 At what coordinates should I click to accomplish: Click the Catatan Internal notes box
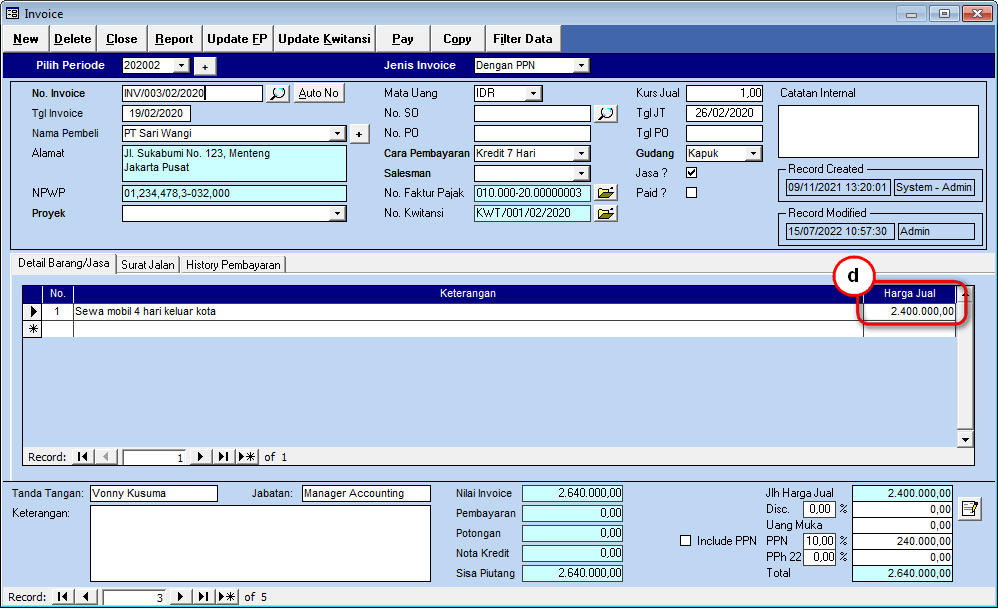(x=878, y=131)
